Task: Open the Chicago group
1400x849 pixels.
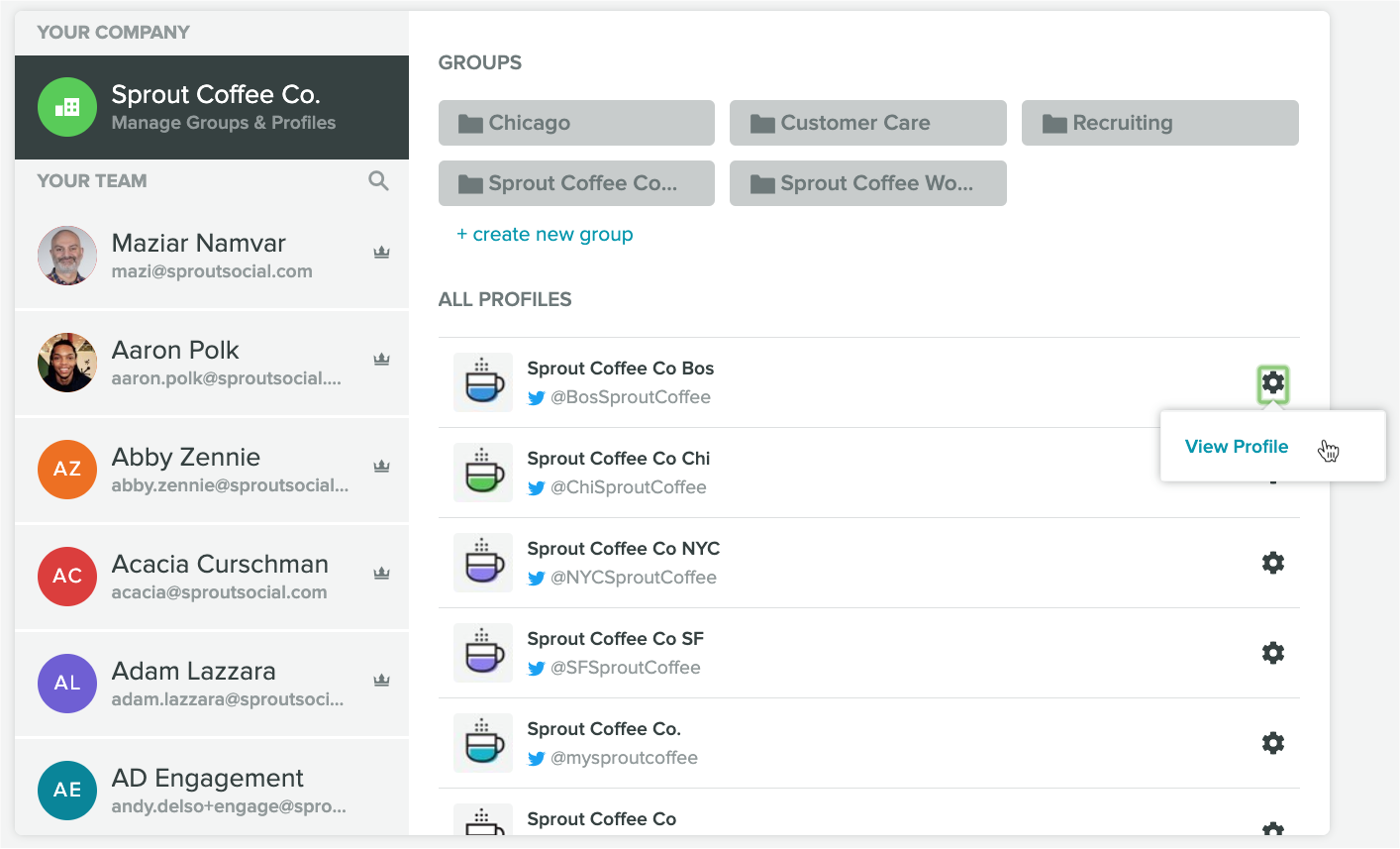Action: pyautogui.click(x=576, y=123)
